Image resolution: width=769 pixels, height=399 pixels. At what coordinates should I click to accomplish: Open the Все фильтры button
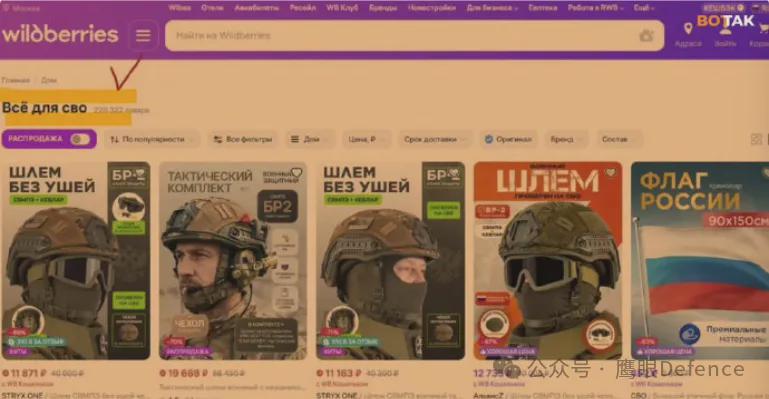[x=243, y=139]
